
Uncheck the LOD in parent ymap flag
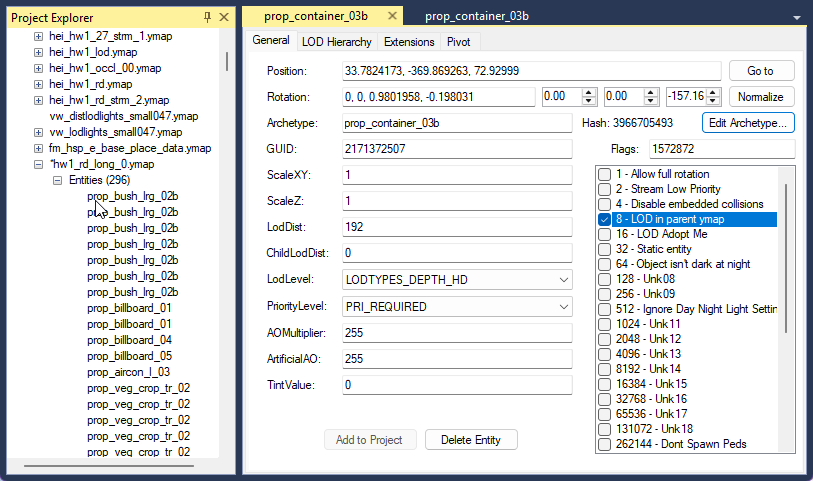click(604, 219)
